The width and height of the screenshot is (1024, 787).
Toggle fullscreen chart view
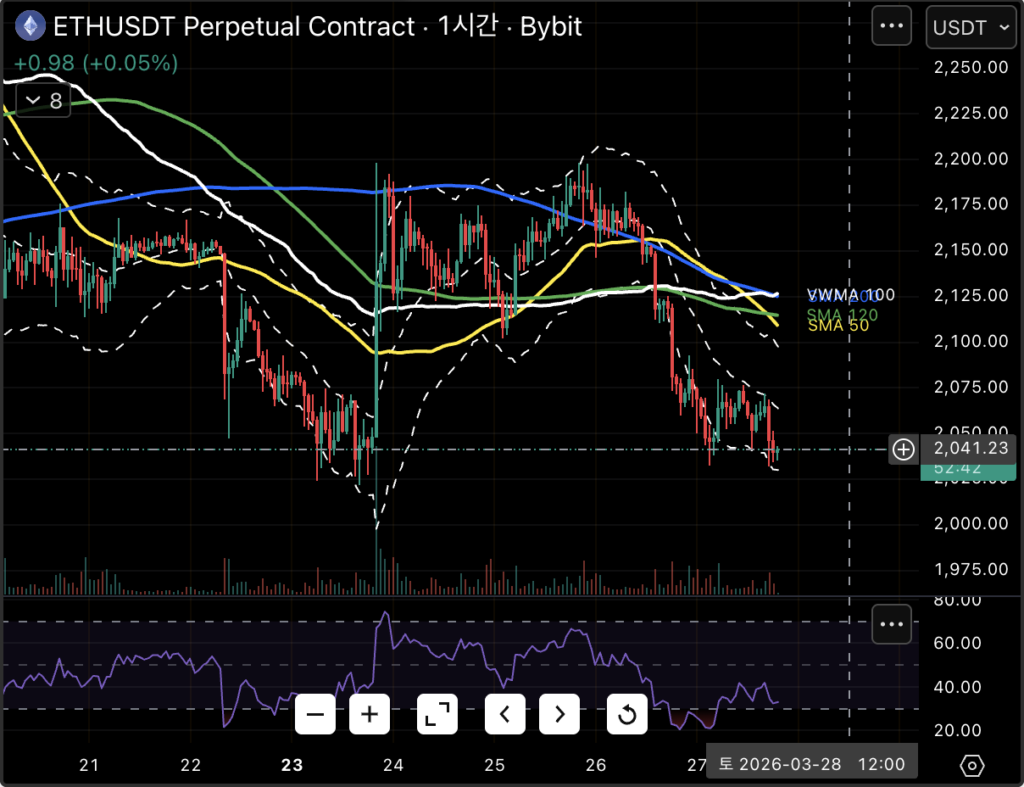437,714
